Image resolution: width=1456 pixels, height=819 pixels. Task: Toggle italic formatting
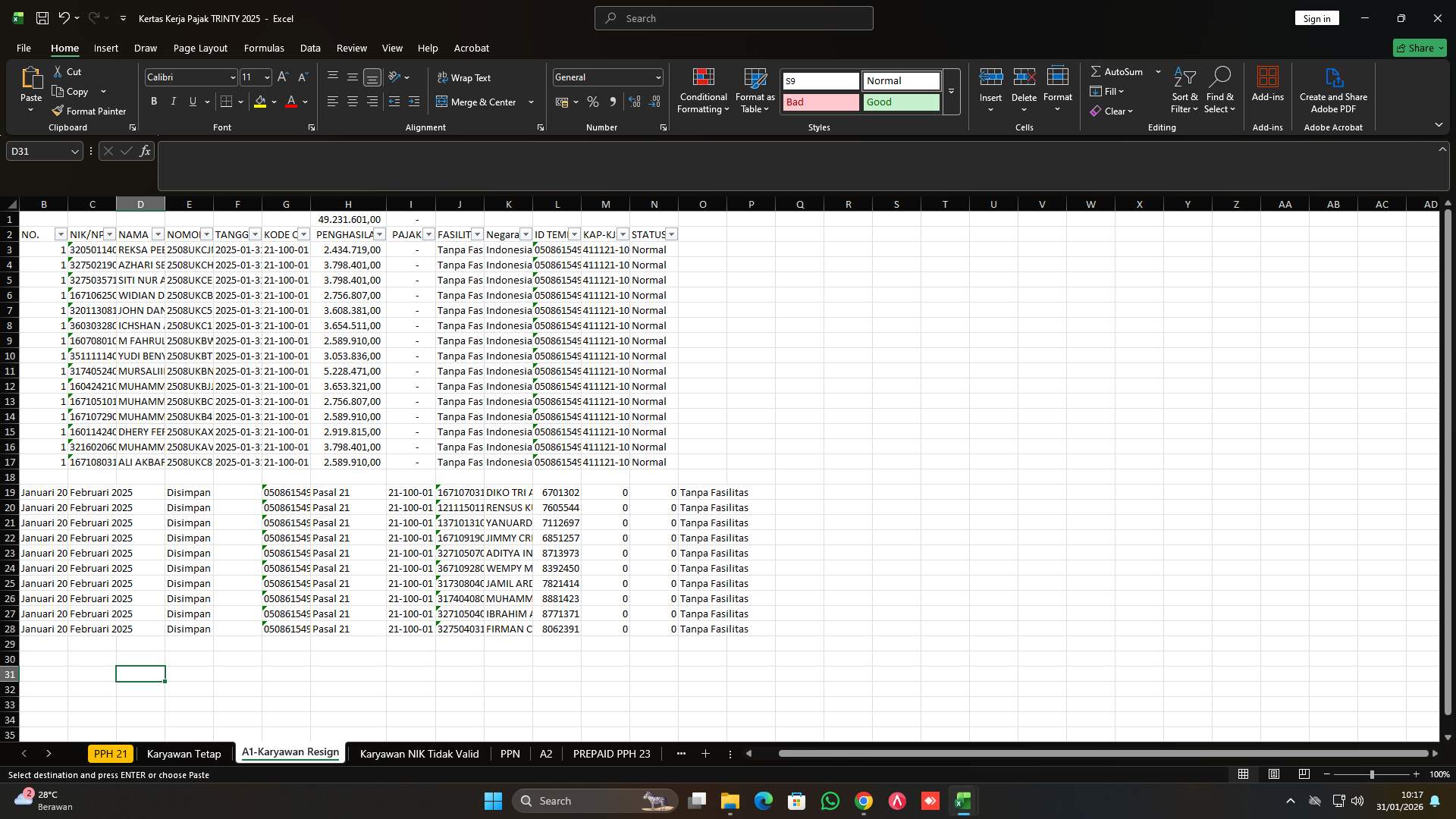(x=173, y=101)
